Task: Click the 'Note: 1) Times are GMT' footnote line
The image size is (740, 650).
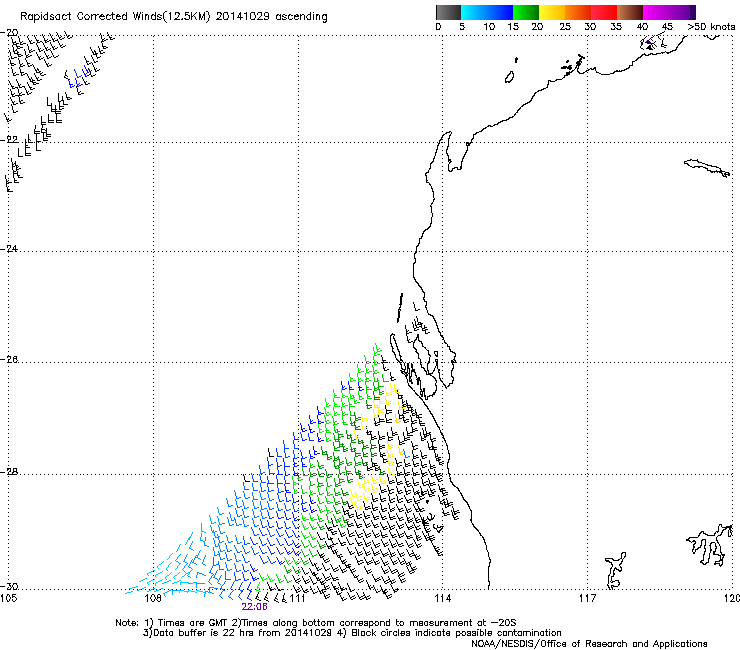Action: [316, 623]
